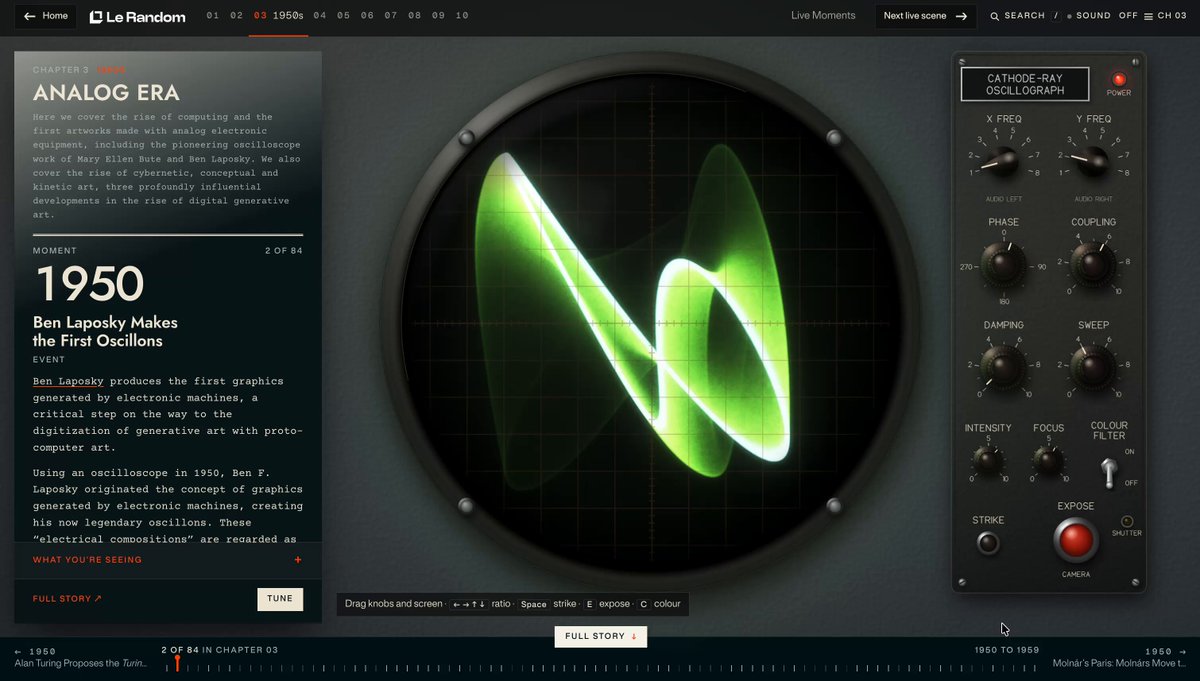Click the "ANALOG ERA" chapter heading
Viewport: 1200px width, 681px height.
(x=106, y=93)
